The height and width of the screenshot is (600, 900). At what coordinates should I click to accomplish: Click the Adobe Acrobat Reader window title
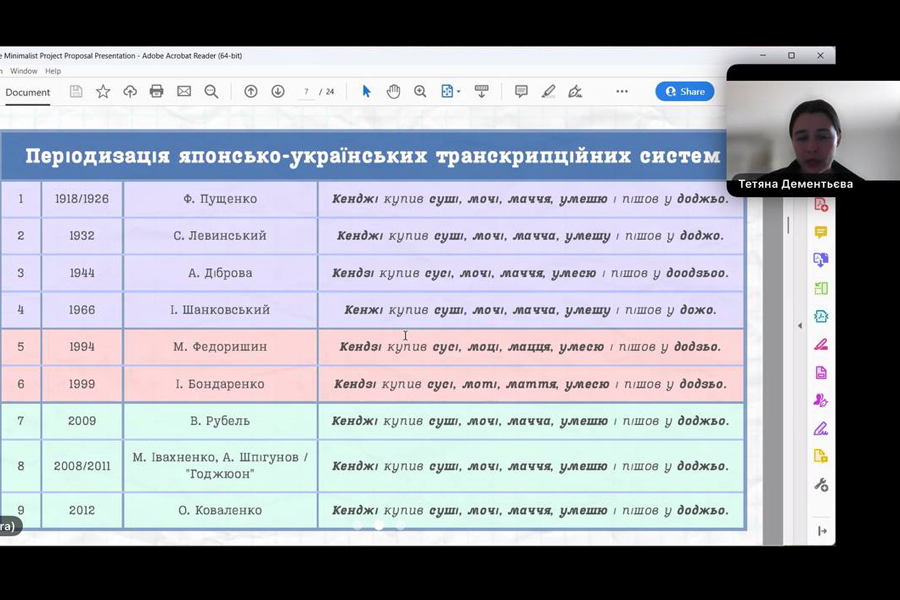pyautogui.click(x=121, y=56)
